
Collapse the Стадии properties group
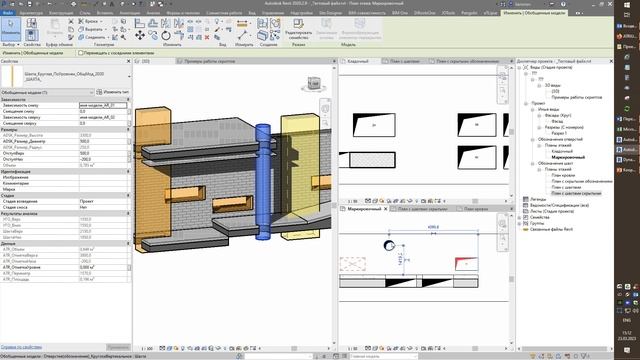pos(128,196)
